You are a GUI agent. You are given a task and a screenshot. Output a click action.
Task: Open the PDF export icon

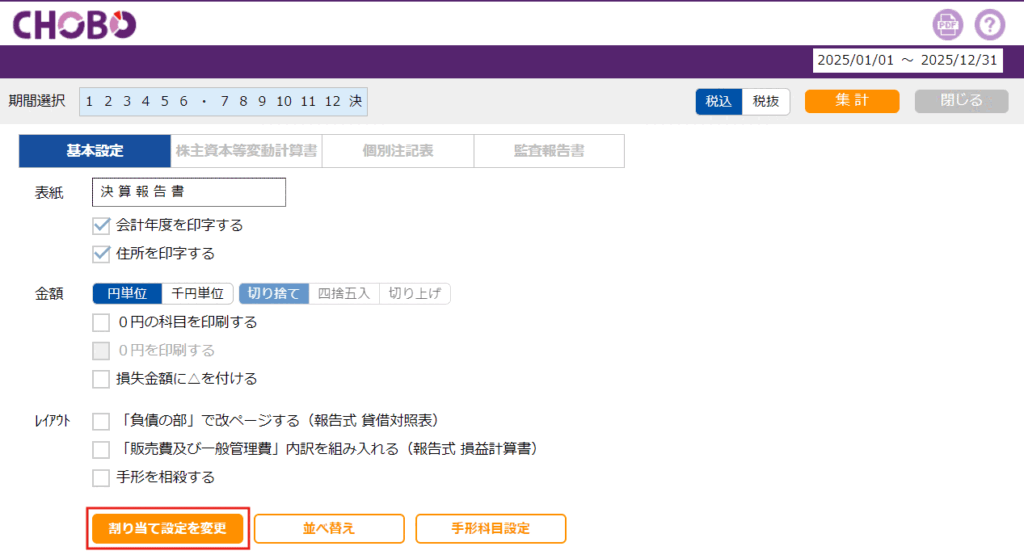[x=947, y=25]
